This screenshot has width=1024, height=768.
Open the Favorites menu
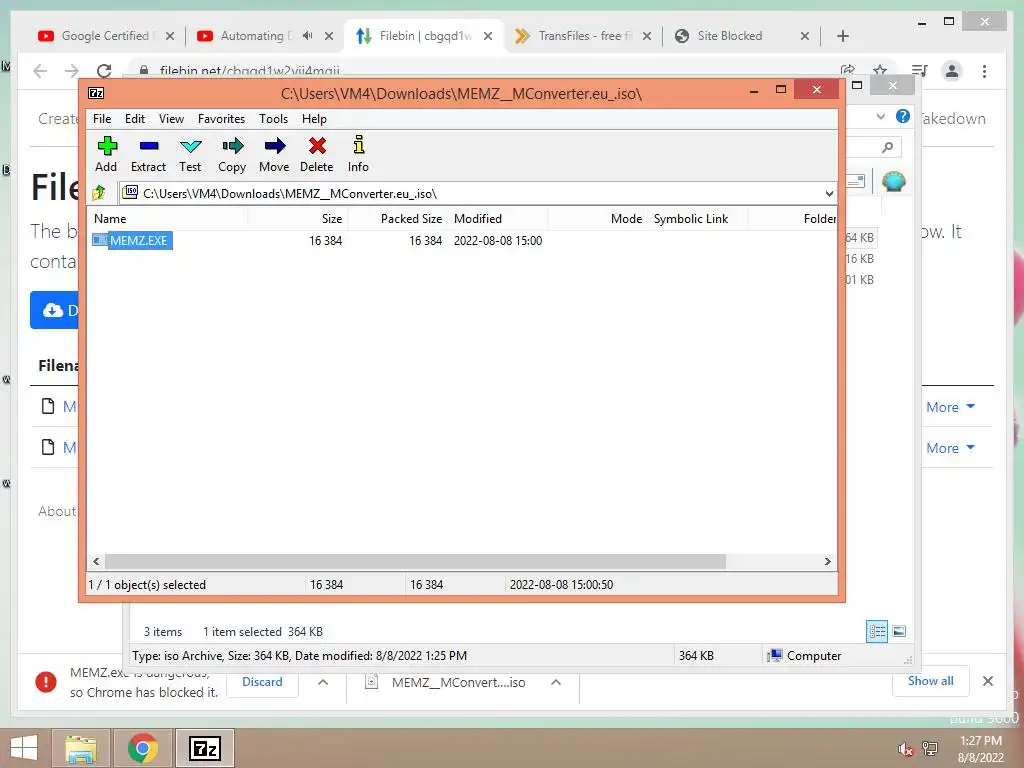click(221, 119)
